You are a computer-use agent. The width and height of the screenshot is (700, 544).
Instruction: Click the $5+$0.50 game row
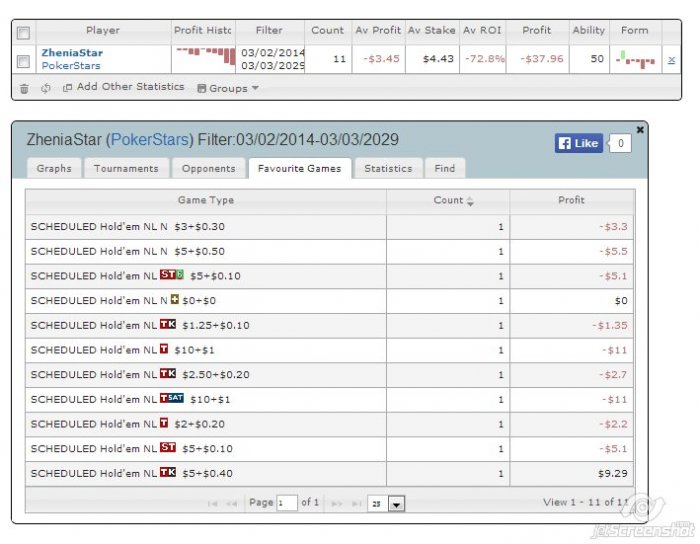[x=329, y=252]
